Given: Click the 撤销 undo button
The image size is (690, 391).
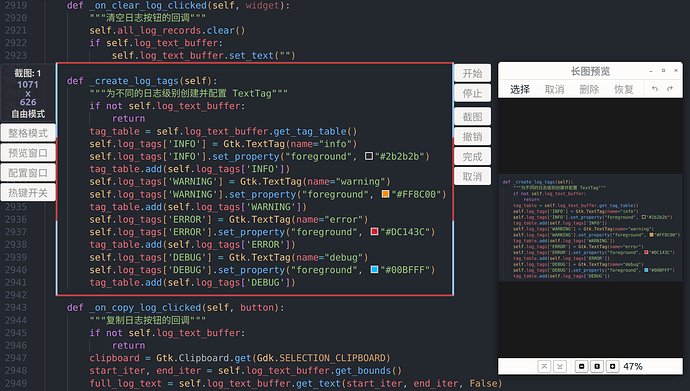Looking at the screenshot, I should (x=472, y=137).
